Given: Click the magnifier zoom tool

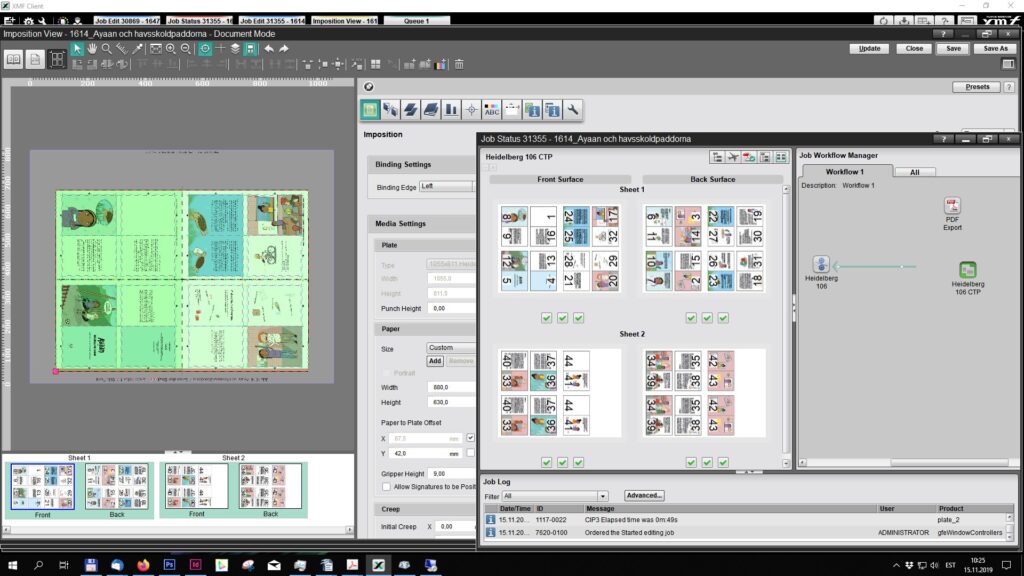Looking at the screenshot, I should (x=108, y=48).
